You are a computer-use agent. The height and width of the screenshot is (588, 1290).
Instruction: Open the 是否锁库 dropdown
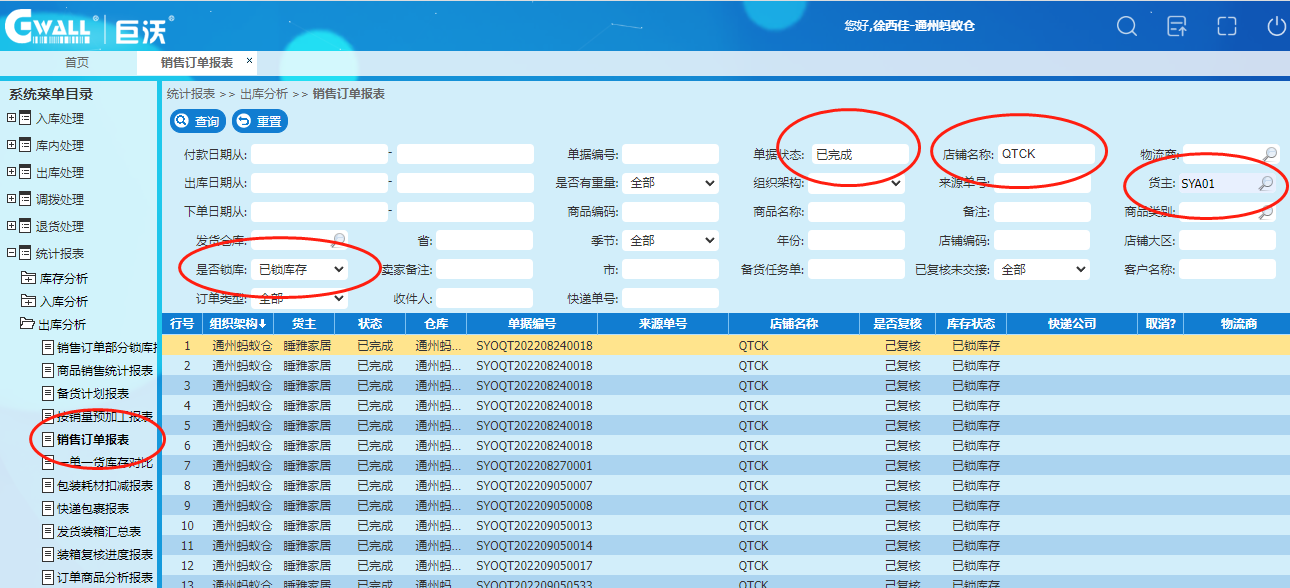[300, 270]
